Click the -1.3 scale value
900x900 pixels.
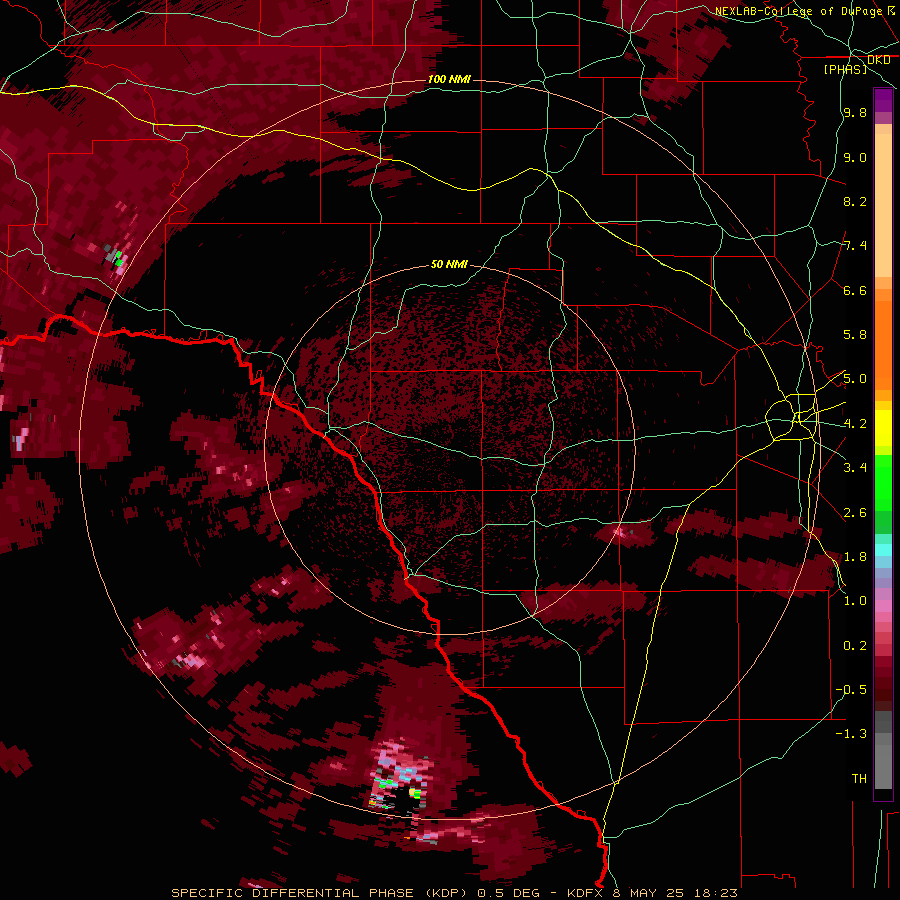851,734
